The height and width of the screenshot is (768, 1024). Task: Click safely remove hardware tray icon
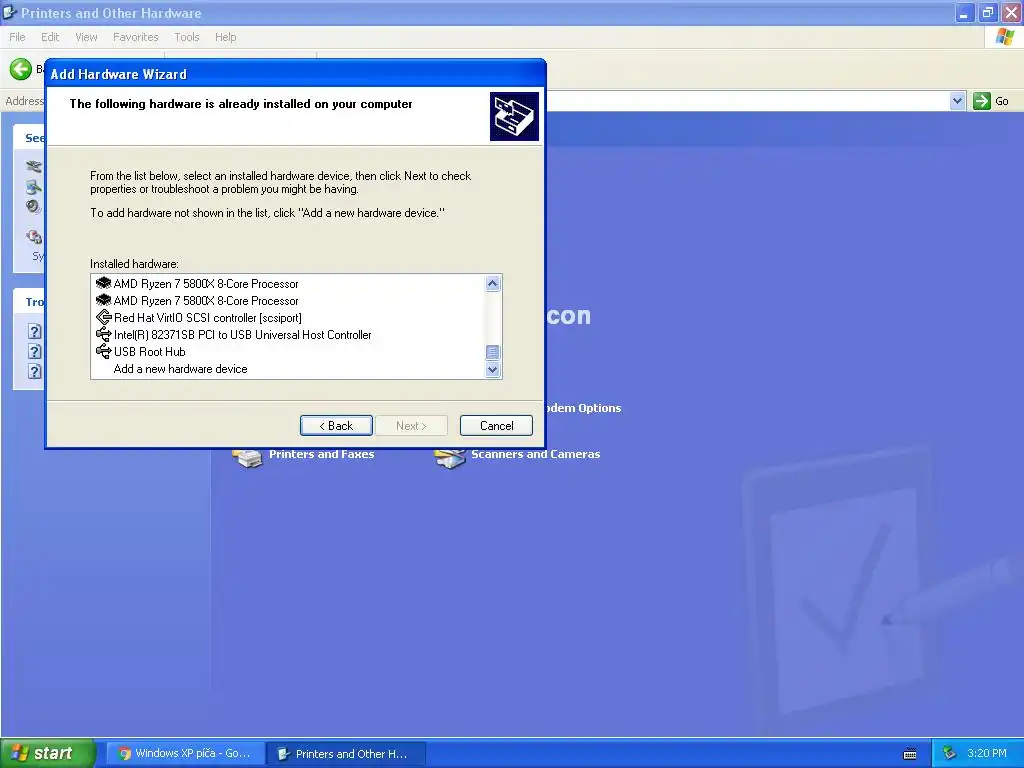click(x=950, y=754)
